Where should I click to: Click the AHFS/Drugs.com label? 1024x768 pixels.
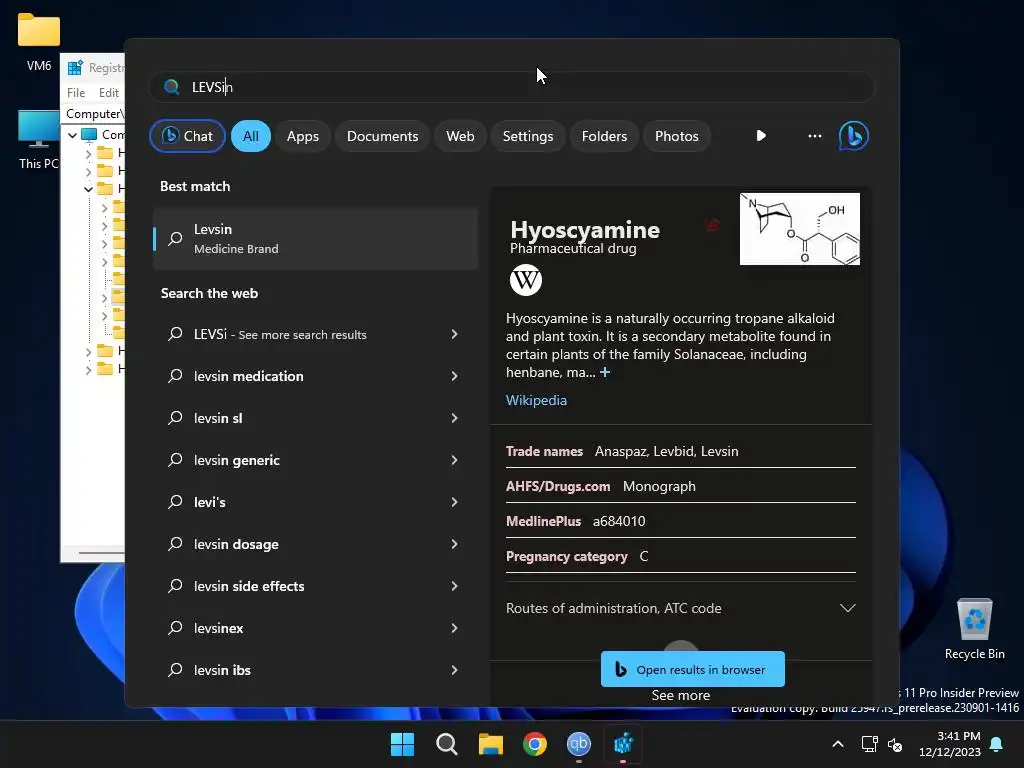[x=558, y=487]
